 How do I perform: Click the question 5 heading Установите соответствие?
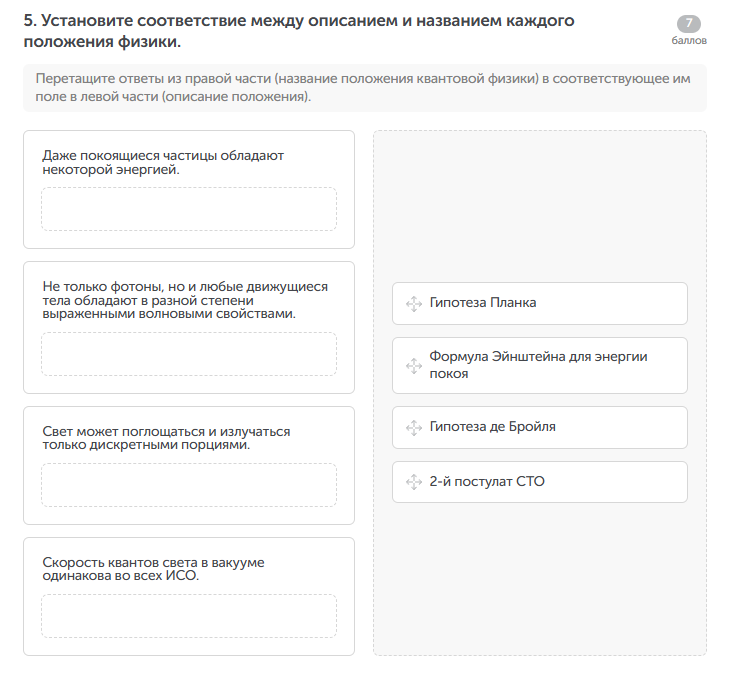tap(300, 32)
